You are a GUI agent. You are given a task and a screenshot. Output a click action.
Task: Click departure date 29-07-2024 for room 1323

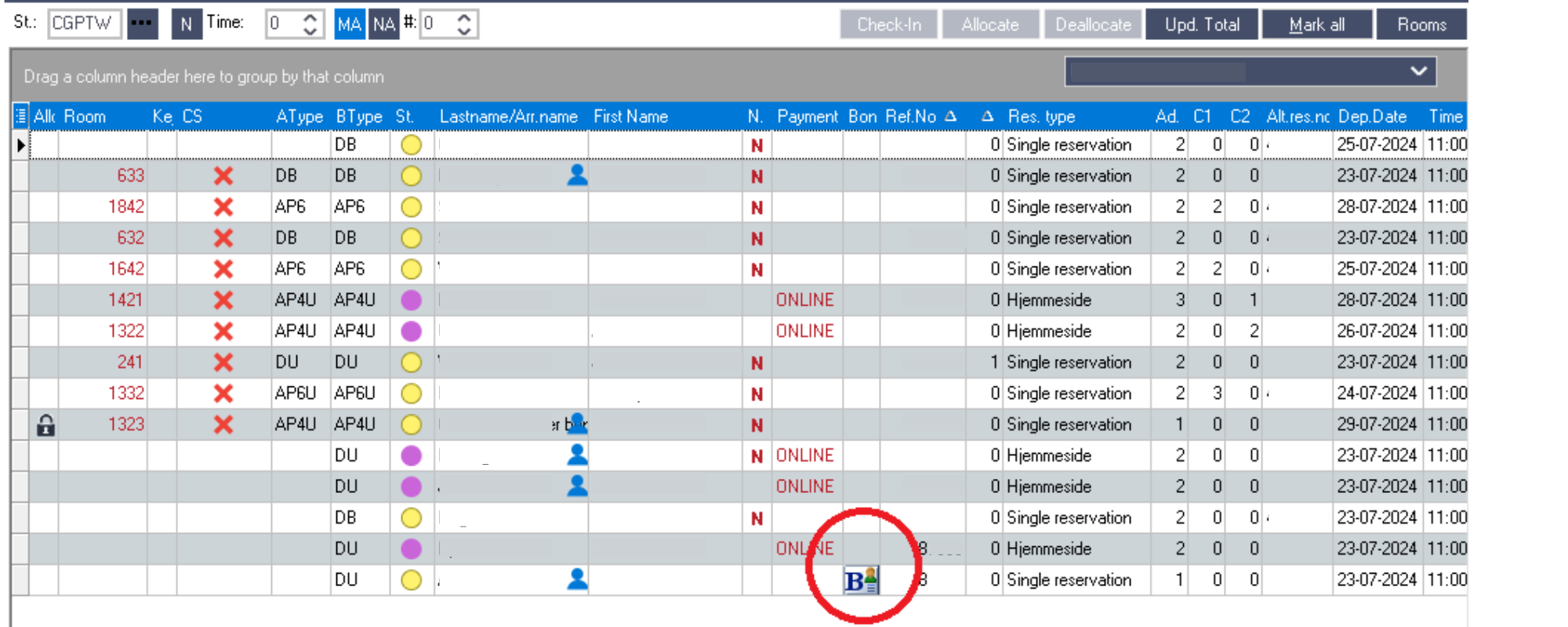1377,425
